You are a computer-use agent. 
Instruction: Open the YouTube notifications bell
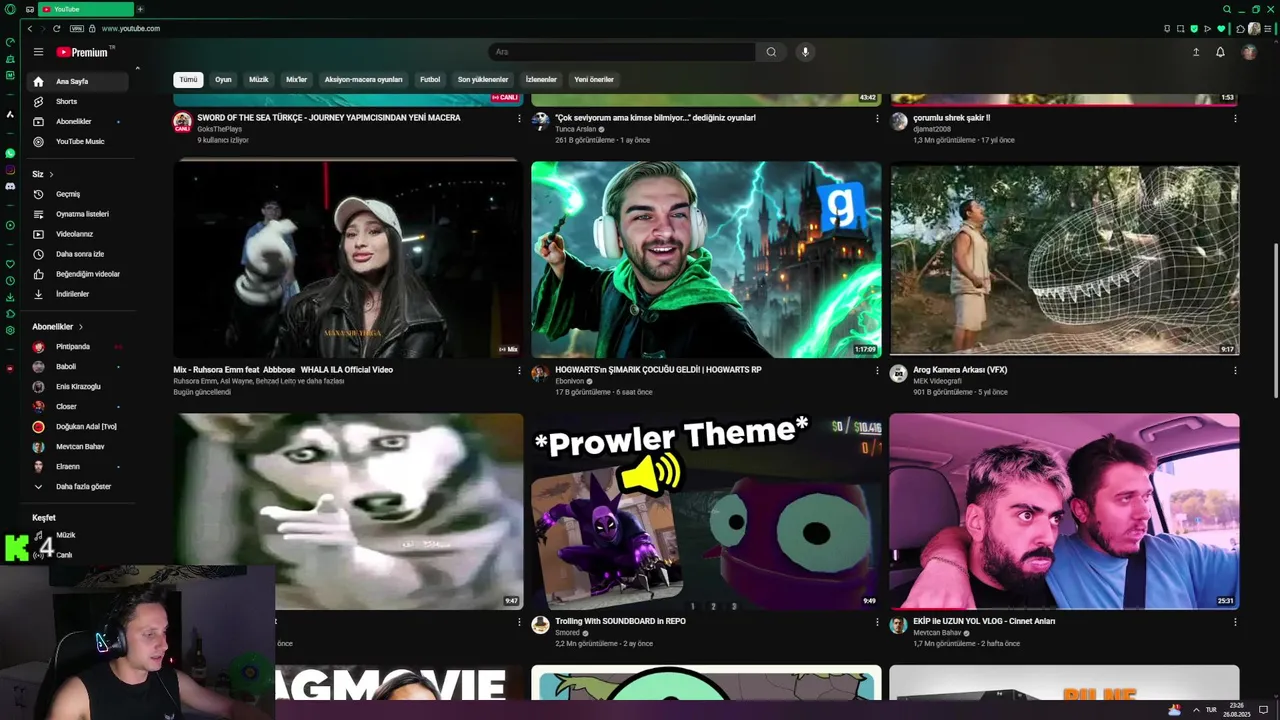point(1220,52)
